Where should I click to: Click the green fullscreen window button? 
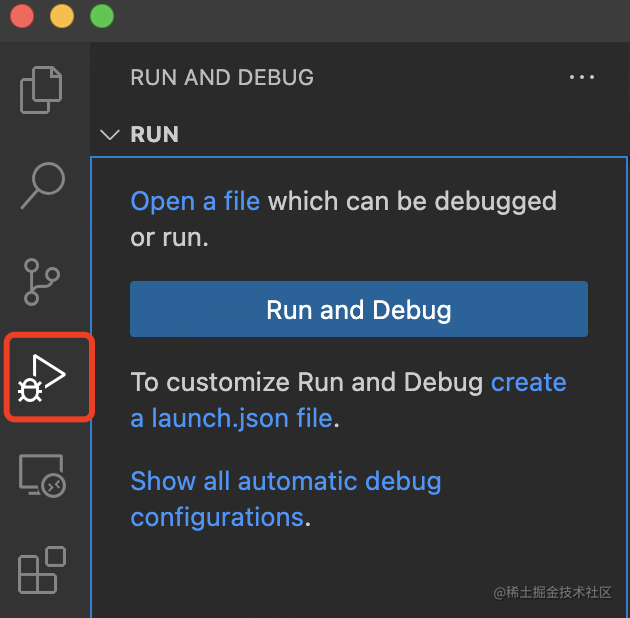102,16
